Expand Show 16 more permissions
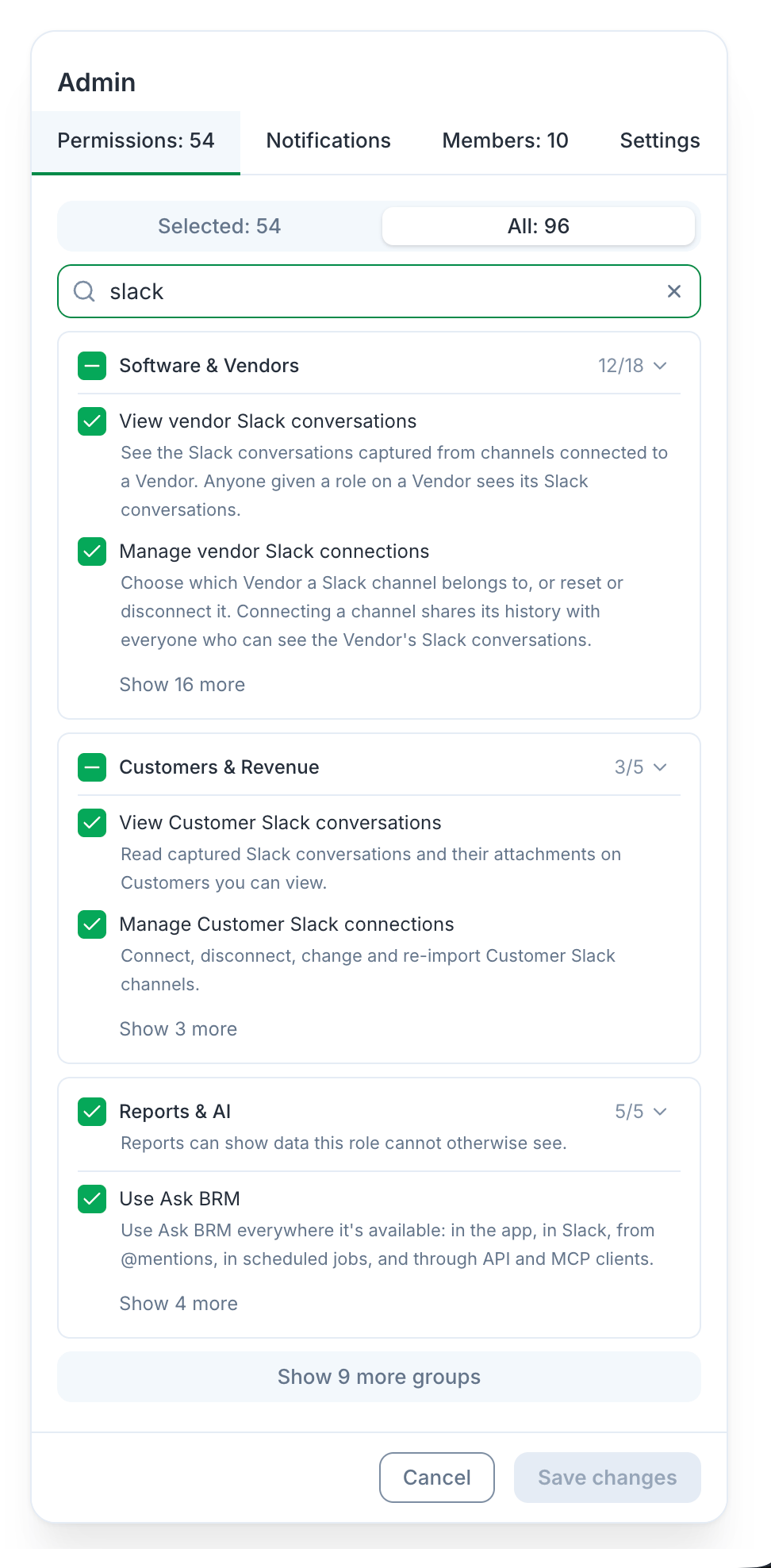The width and height of the screenshot is (771, 1568). (182, 685)
